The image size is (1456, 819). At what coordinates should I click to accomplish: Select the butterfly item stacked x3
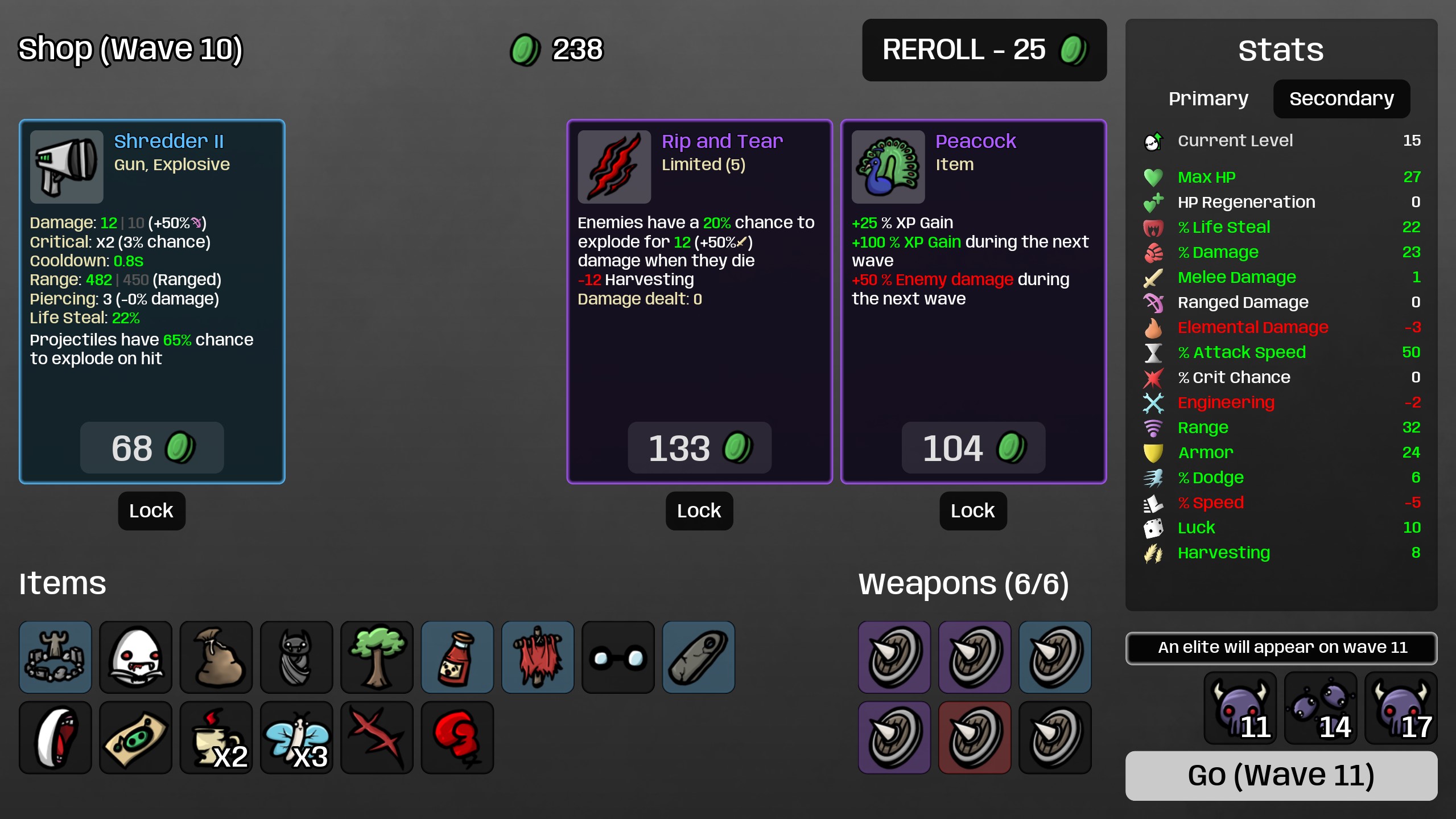pos(296,738)
